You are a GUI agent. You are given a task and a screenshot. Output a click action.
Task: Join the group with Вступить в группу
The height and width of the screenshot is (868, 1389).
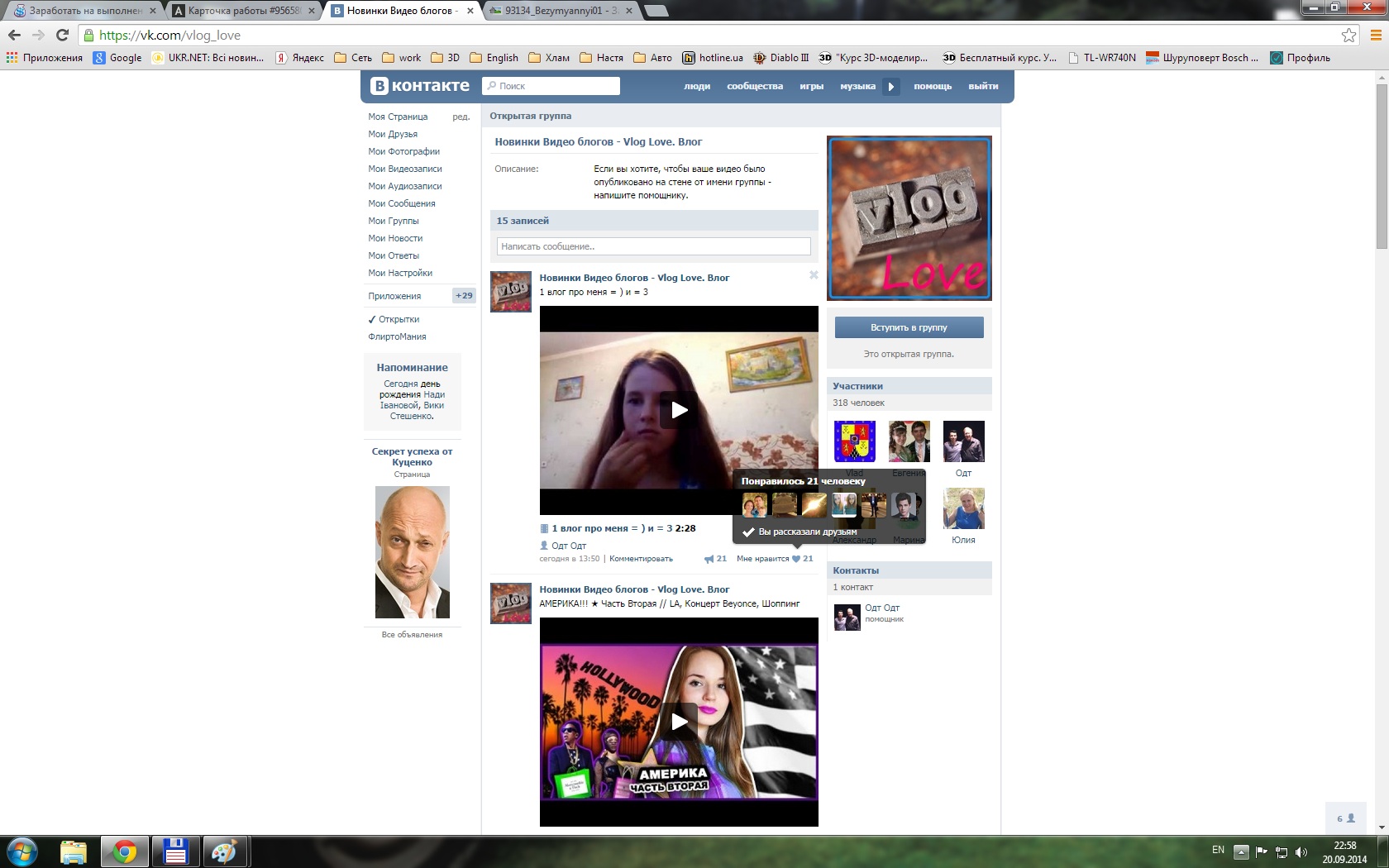coord(909,327)
